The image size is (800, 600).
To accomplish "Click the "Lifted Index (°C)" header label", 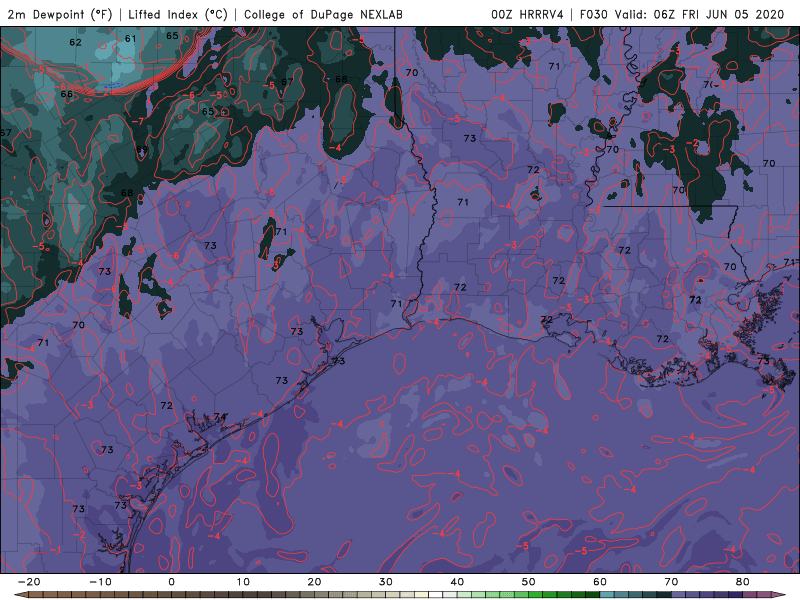I will pyautogui.click(x=178, y=15).
